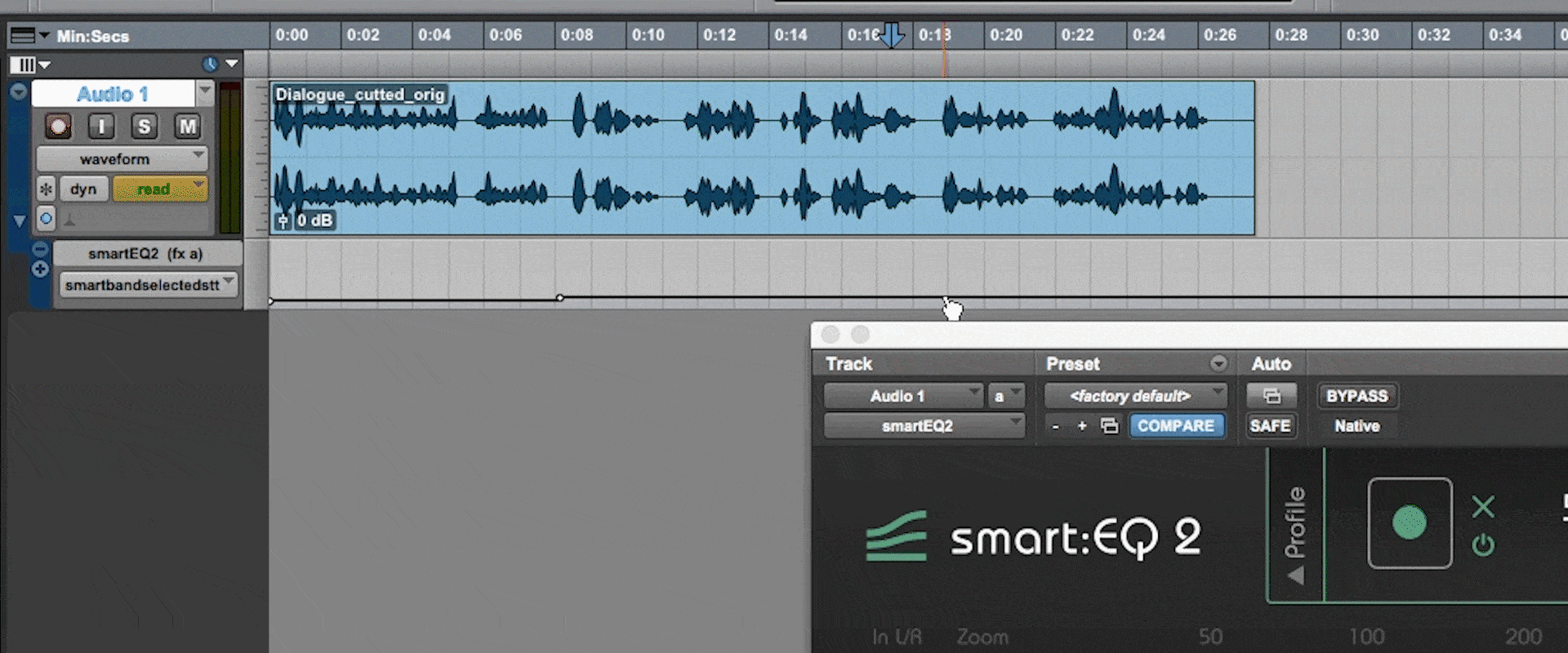Open plugin automation enable window icon
This screenshot has width=1568, height=653.
(1272, 396)
